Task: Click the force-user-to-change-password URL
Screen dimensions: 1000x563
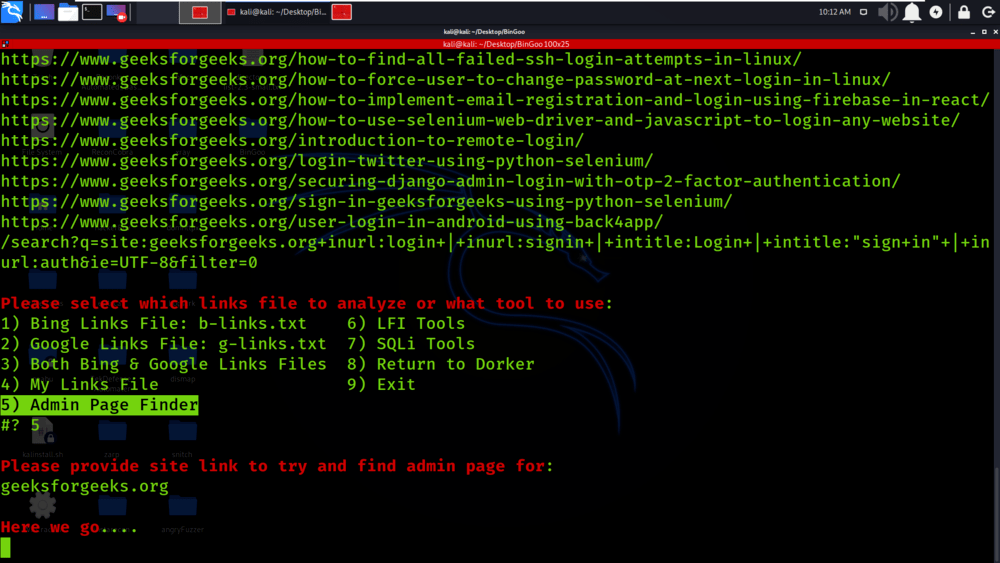Action: [x=445, y=80]
